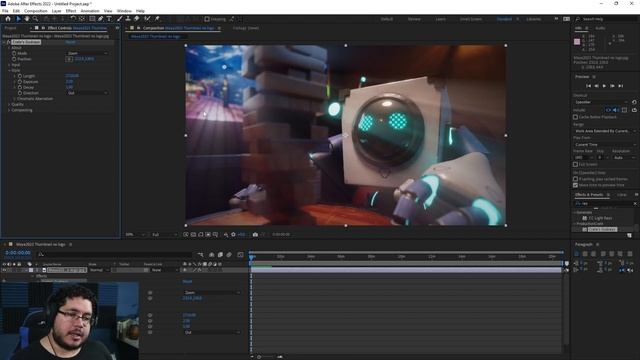Expand the Input group in Effect Controls

click(x=9, y=64)
